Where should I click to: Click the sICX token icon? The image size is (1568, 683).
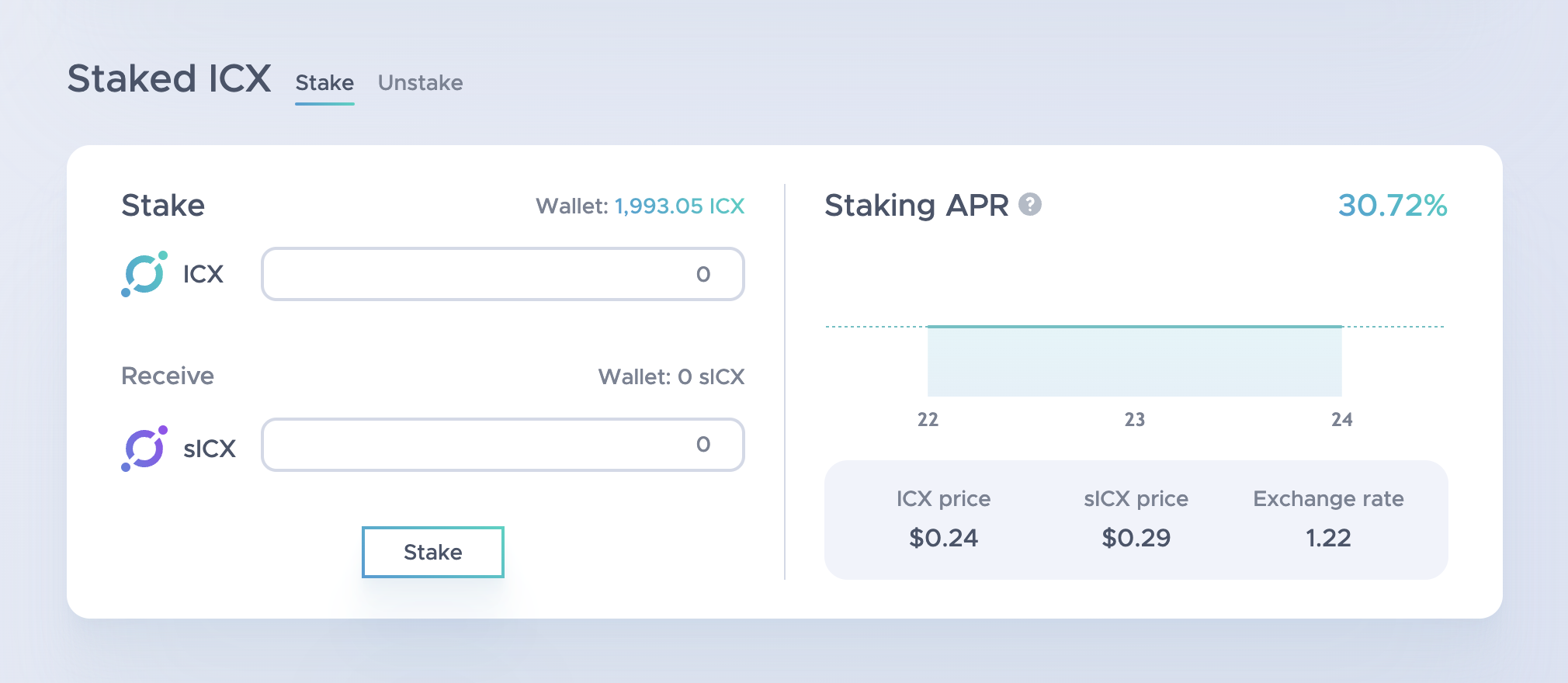click(144, 449)
